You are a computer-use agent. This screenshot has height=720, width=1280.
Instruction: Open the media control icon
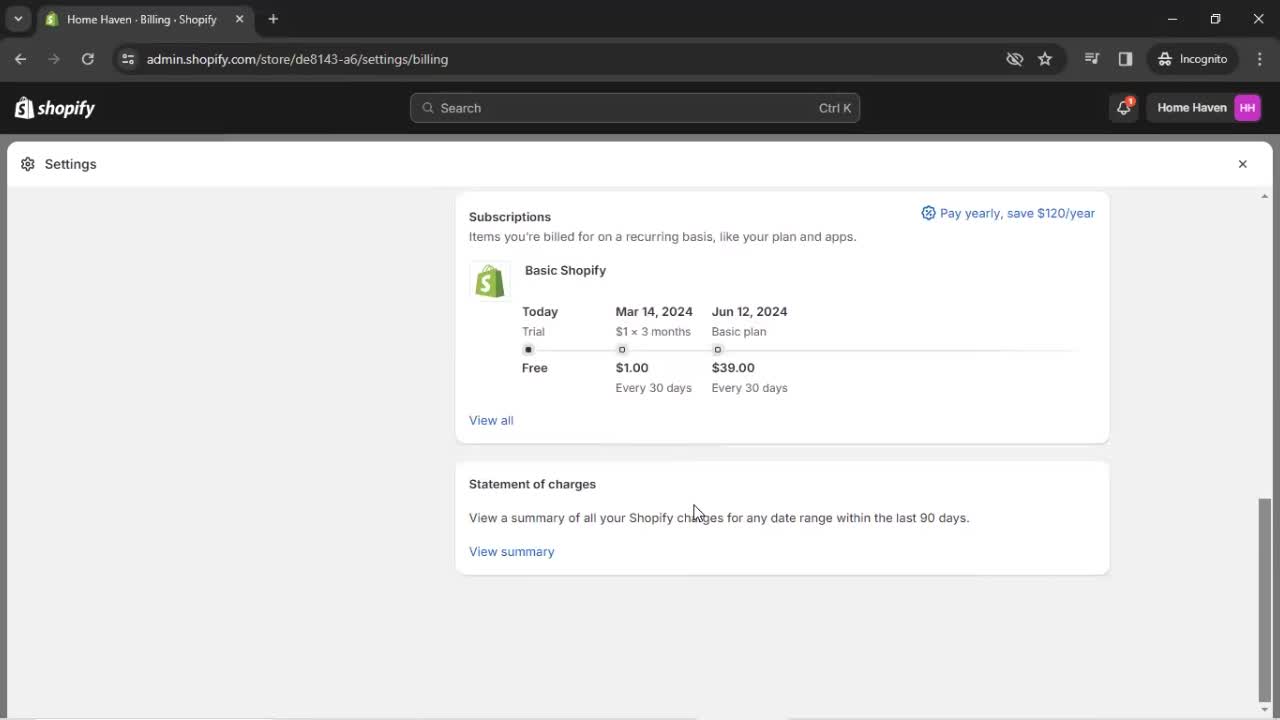[x=1092, y=59]
